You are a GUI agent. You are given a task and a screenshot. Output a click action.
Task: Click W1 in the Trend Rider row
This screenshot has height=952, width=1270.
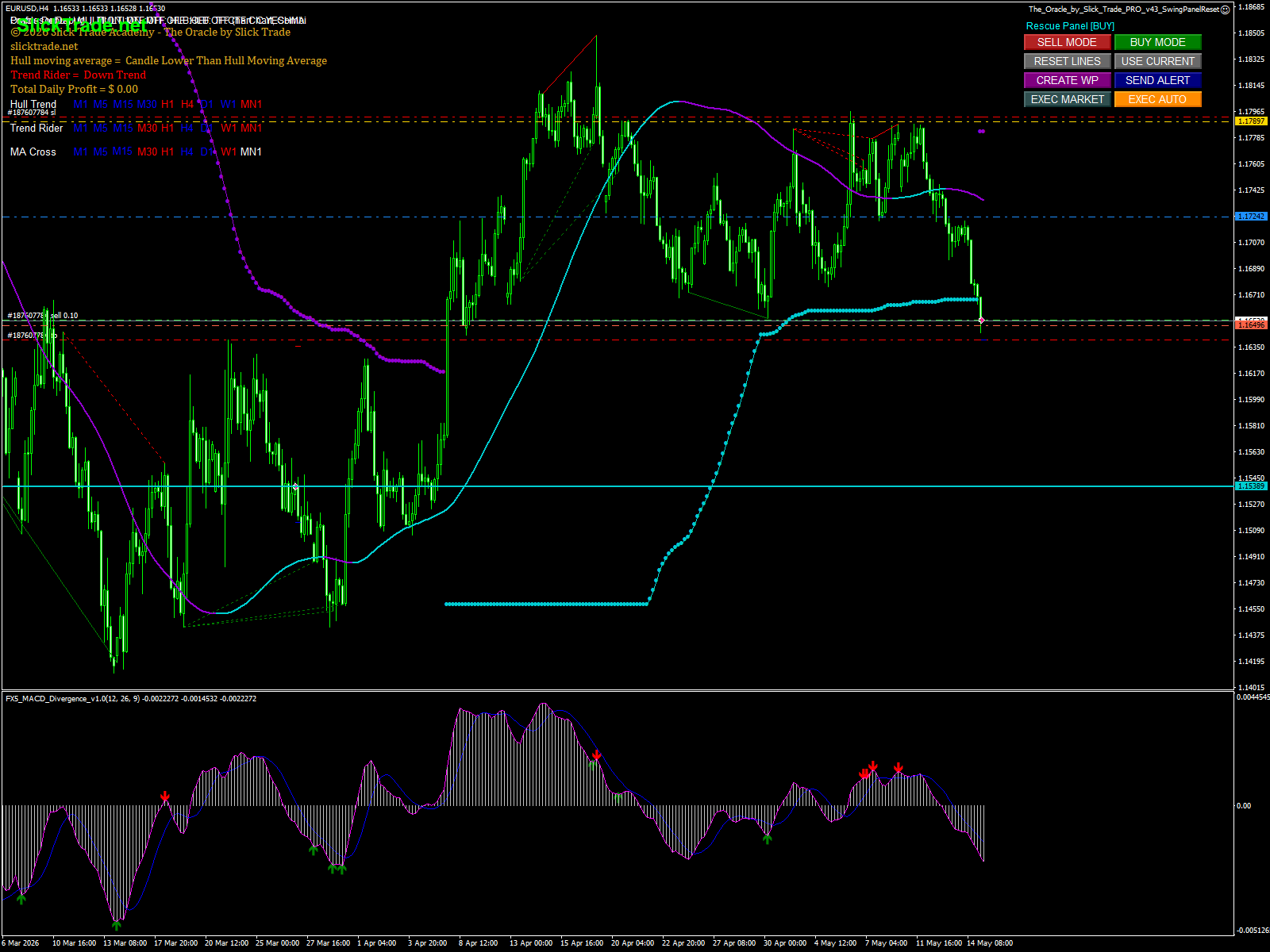(x=229, y=128)
